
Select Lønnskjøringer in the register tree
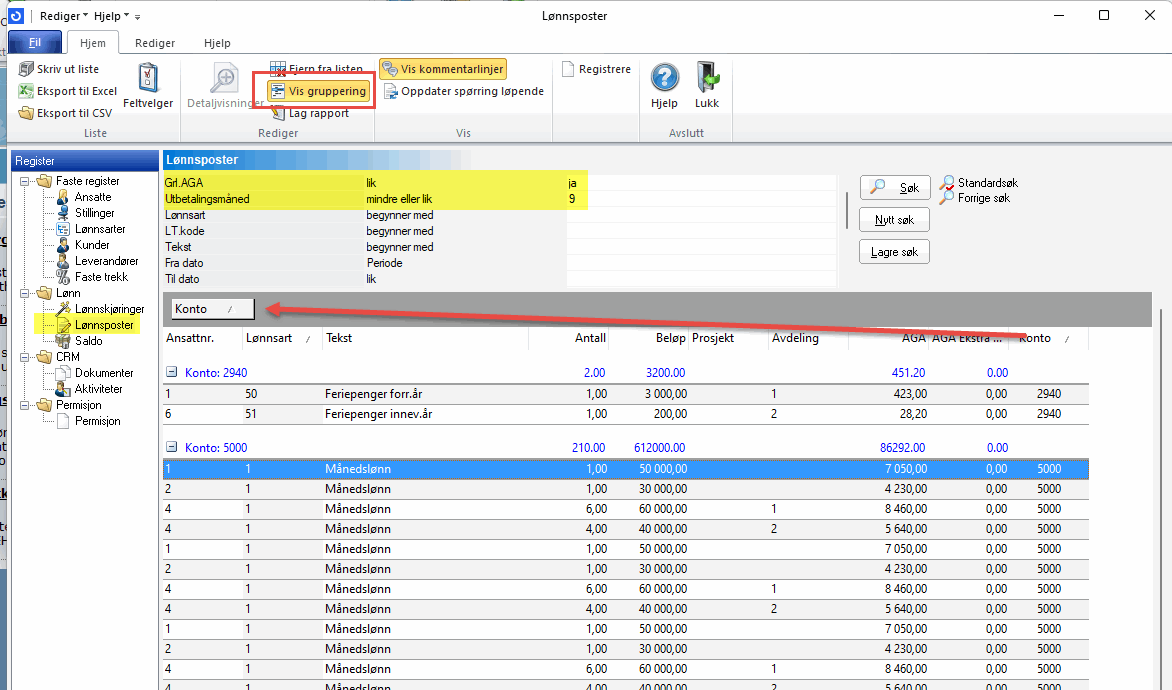(109, 309)
